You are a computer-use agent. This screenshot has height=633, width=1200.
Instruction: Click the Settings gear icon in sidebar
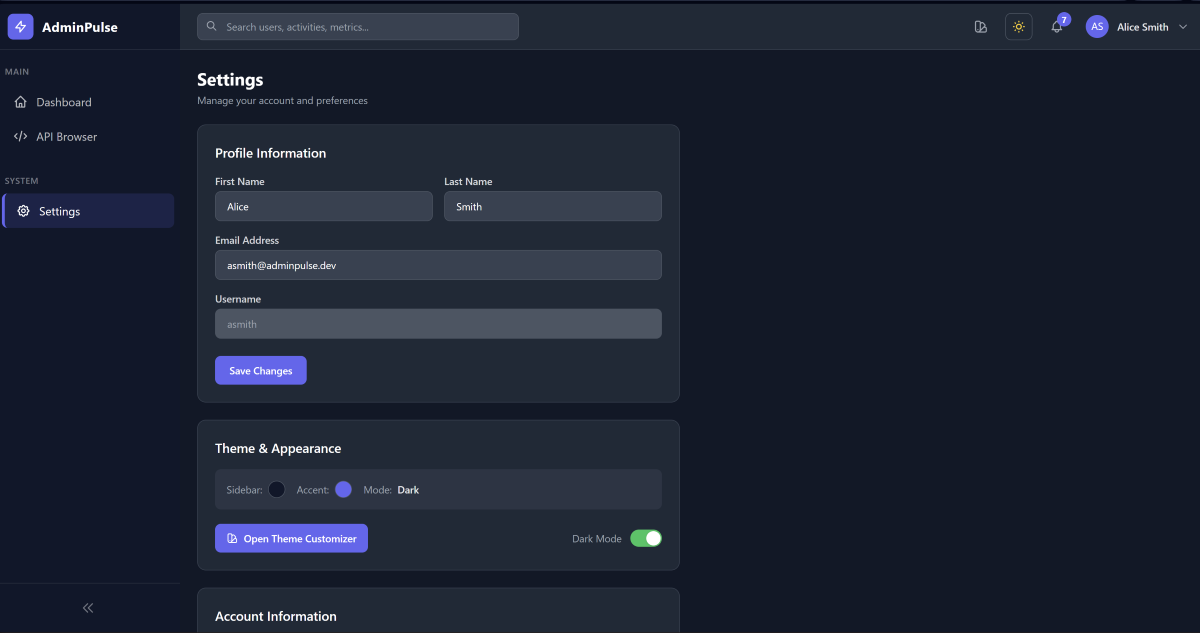tap(24, 211)
